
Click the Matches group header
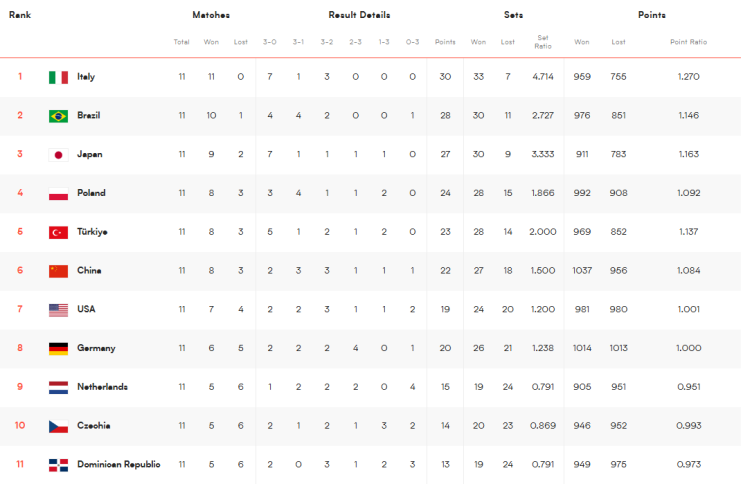tap(211, 15)
